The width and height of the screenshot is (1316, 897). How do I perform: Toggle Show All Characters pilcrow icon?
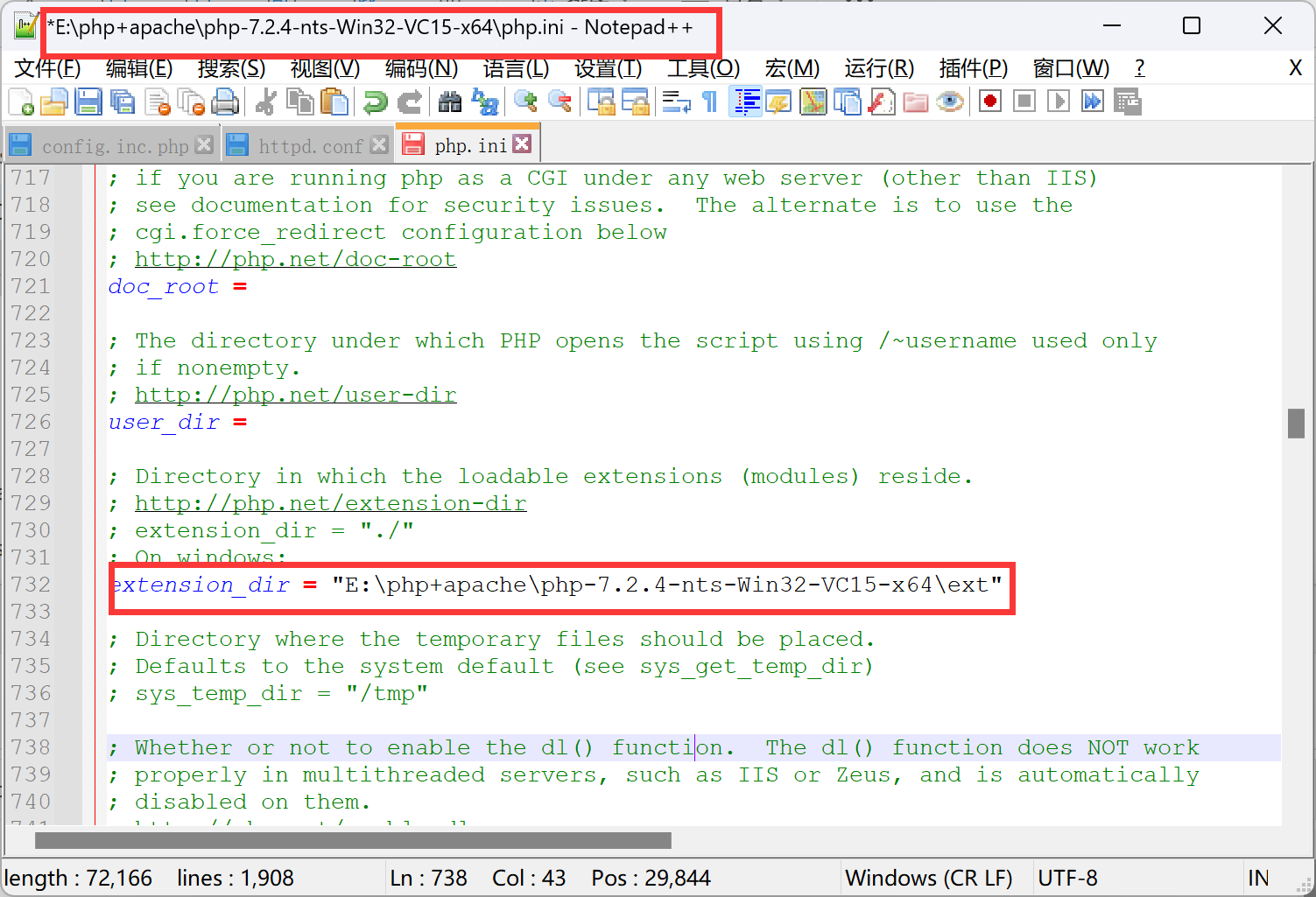710,102
